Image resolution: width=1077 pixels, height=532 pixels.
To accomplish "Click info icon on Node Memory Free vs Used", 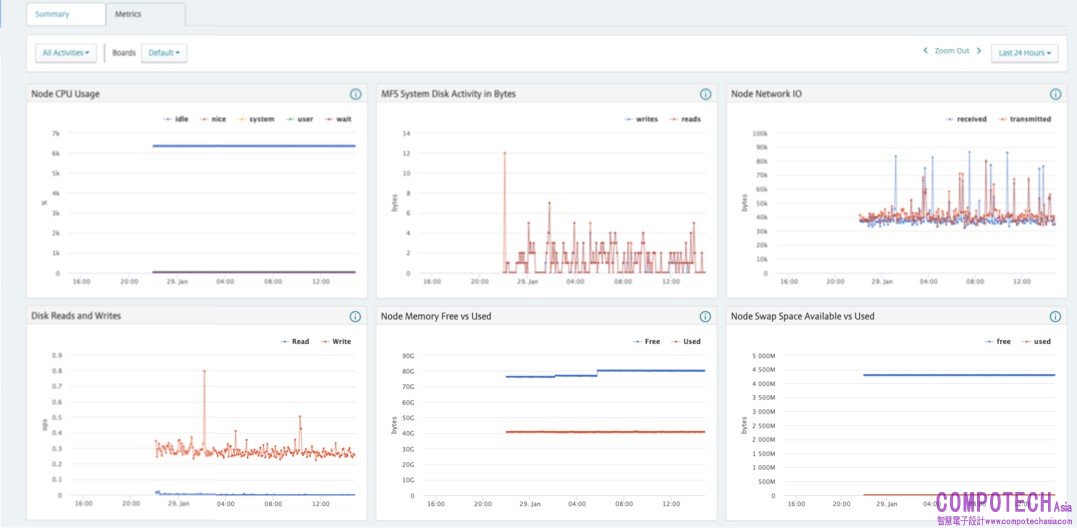I will [x=705, y=317].
